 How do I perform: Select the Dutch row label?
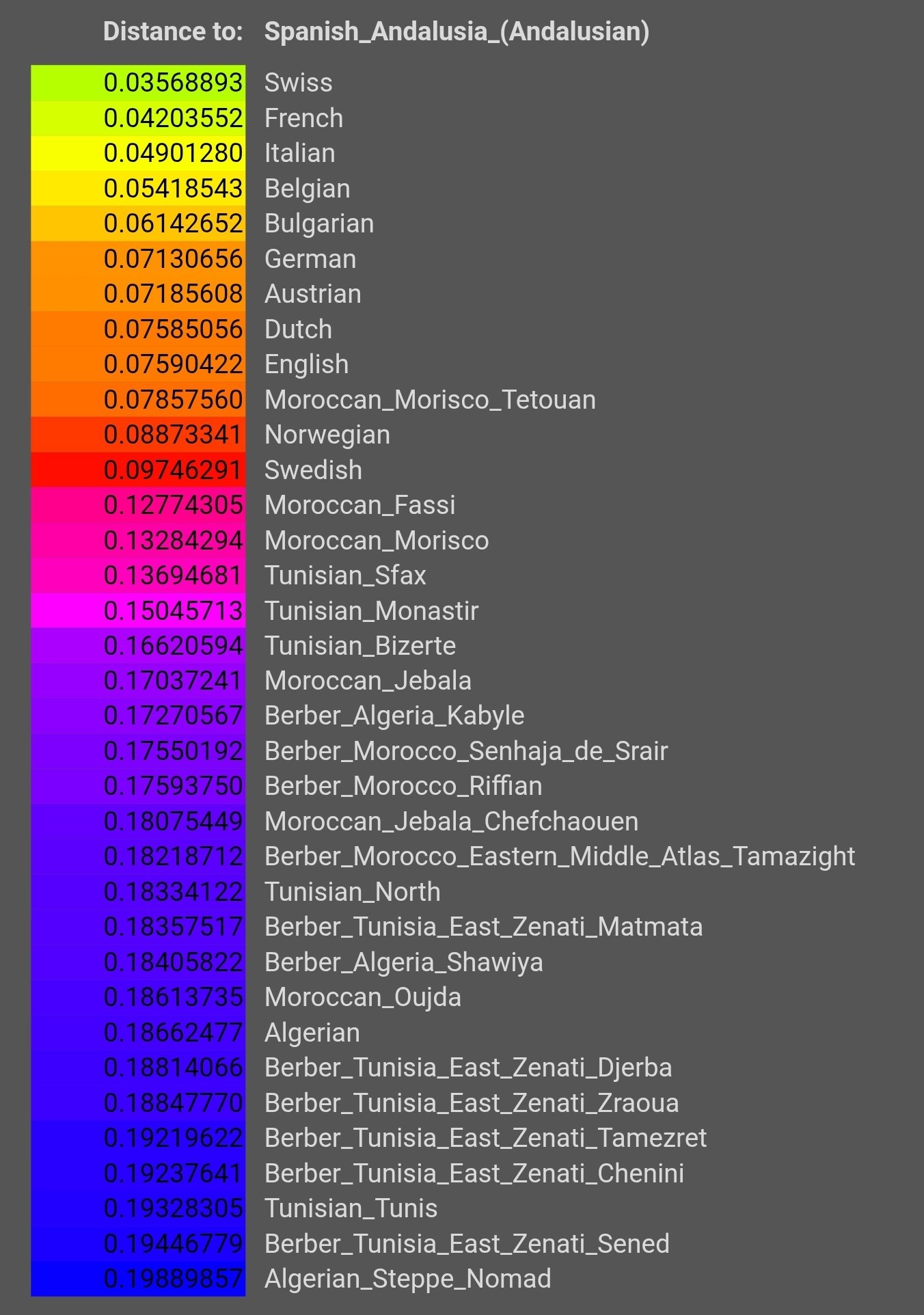coord(299,329)
